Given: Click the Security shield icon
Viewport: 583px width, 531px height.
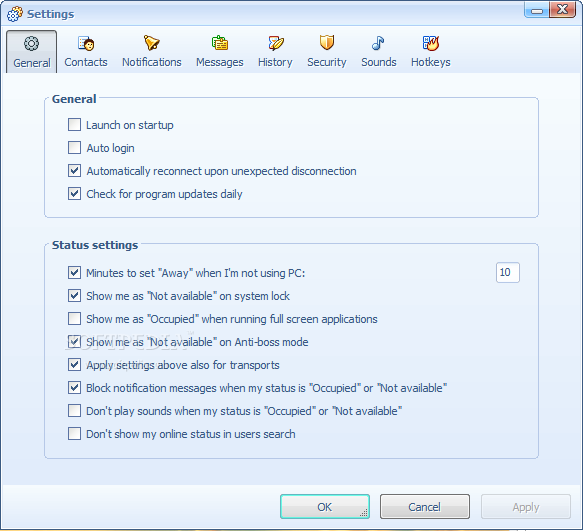Looking at the screenshot, I should point(327,42).
